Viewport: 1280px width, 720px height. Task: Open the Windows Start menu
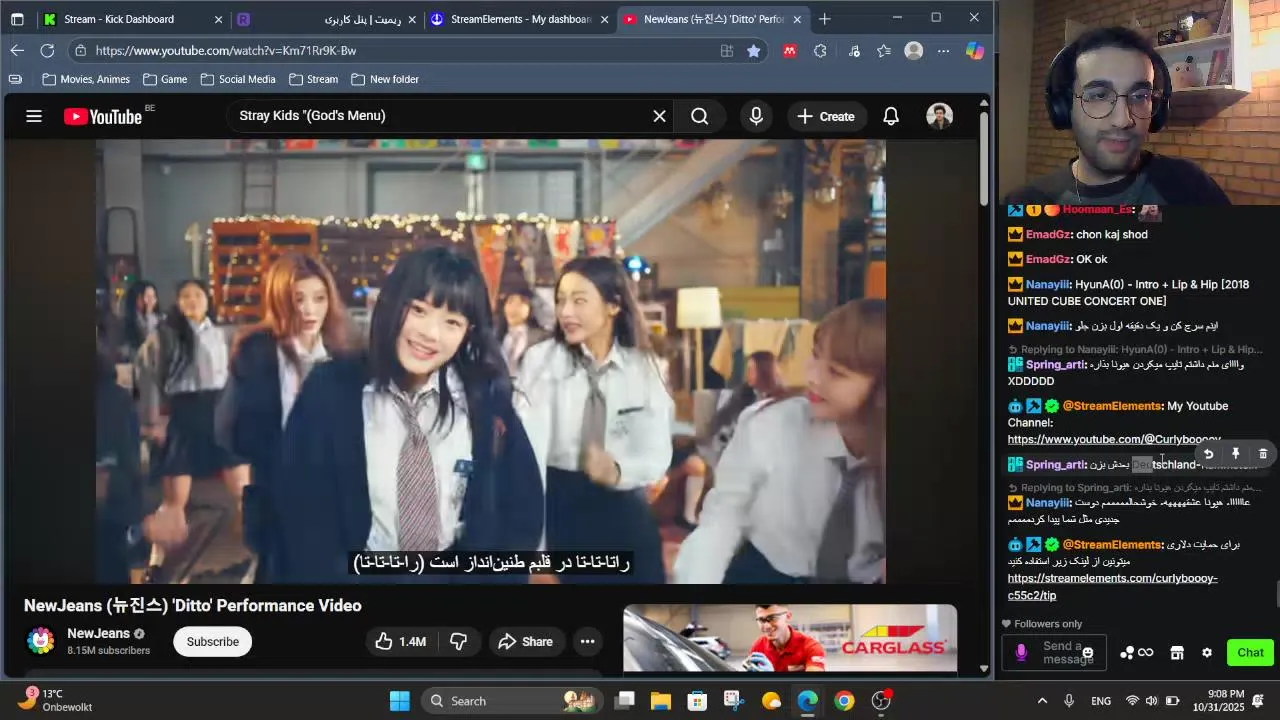point(400,701)
